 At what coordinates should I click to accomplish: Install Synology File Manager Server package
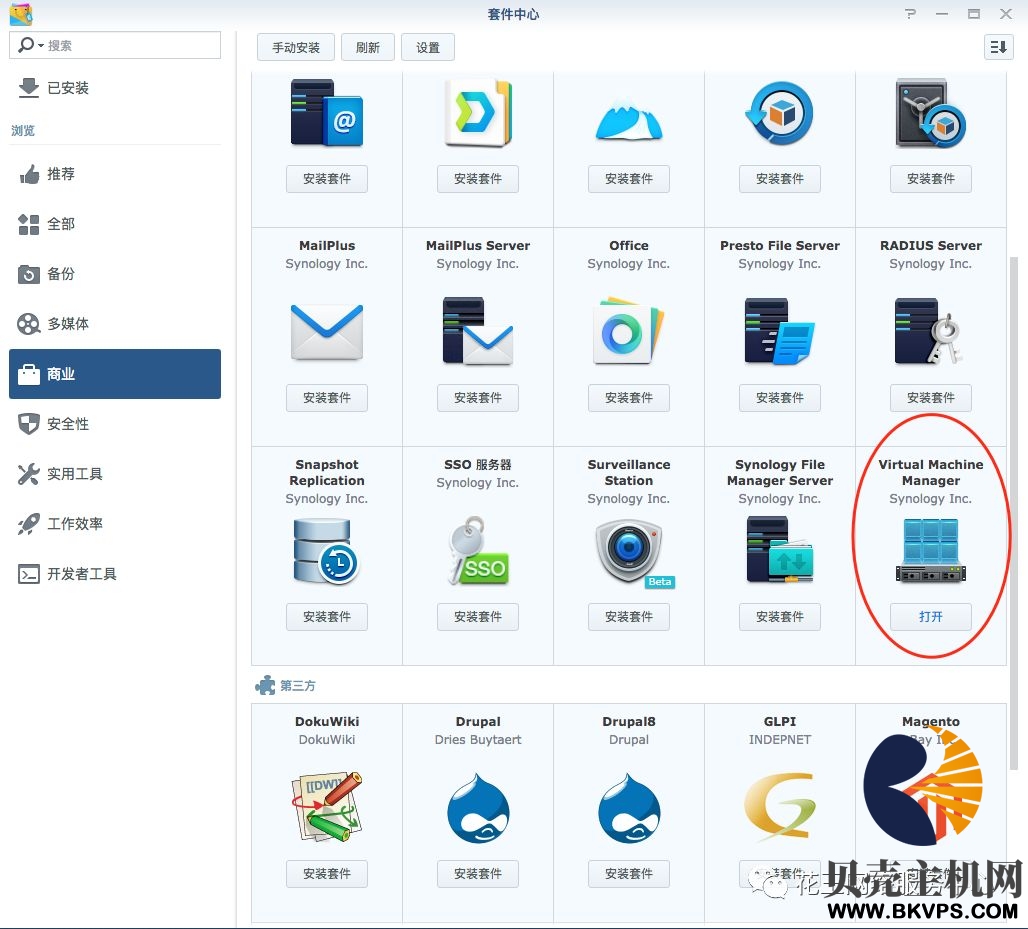pos(780,617)
